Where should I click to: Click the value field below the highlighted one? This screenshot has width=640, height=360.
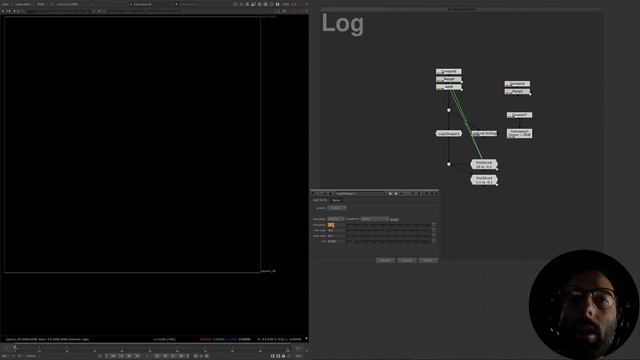336,231
